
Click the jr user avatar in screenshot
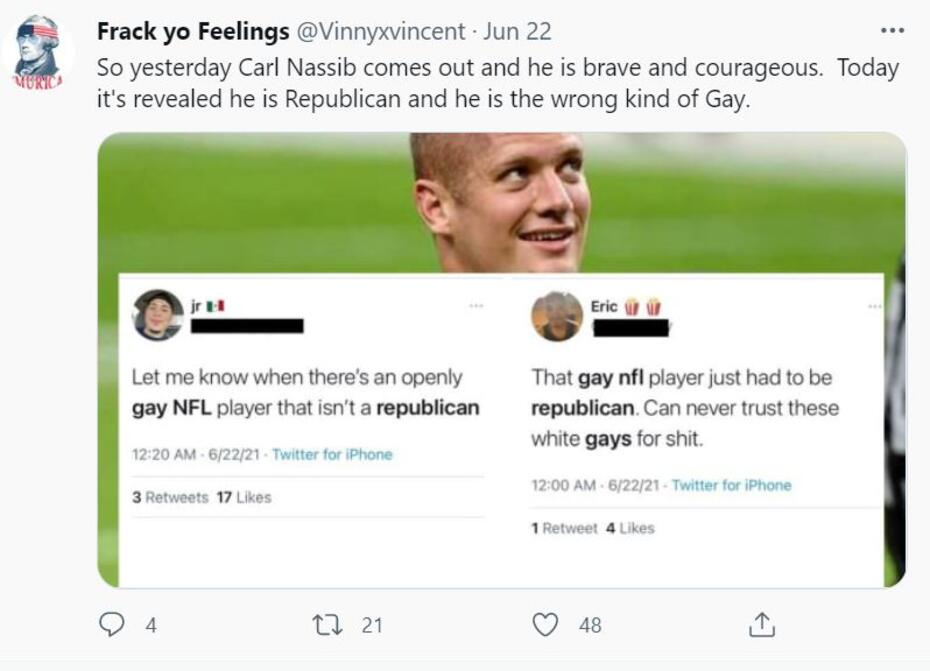(158, 315)
